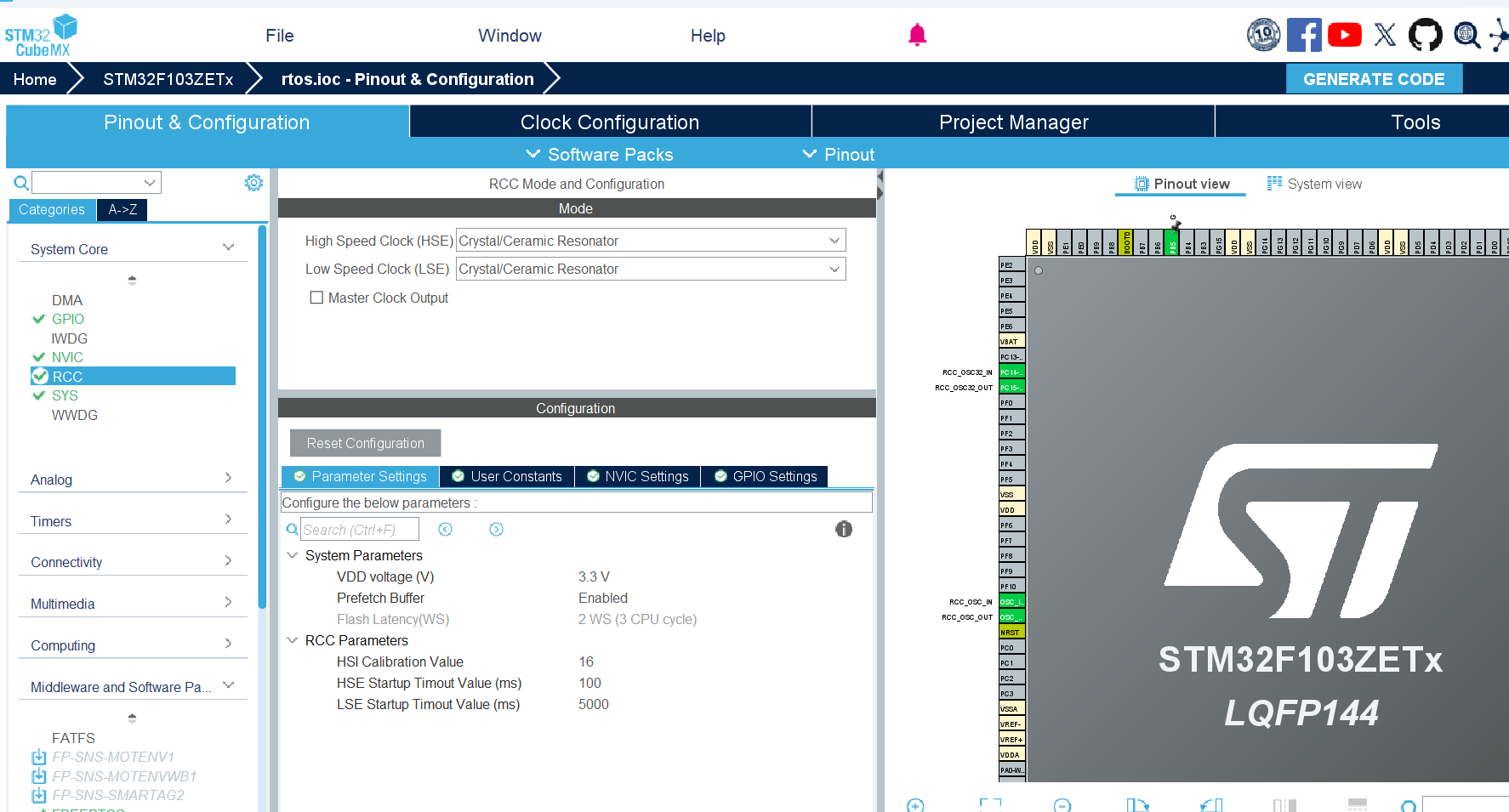Click the 10 years anniversary badge icon

(x=1263, y=35)
